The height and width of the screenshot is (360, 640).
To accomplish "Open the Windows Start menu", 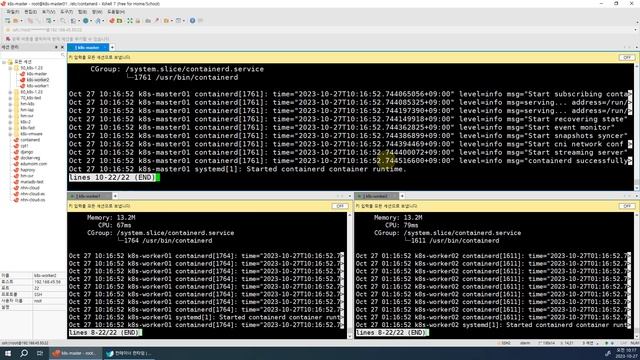I will (7, 353).
